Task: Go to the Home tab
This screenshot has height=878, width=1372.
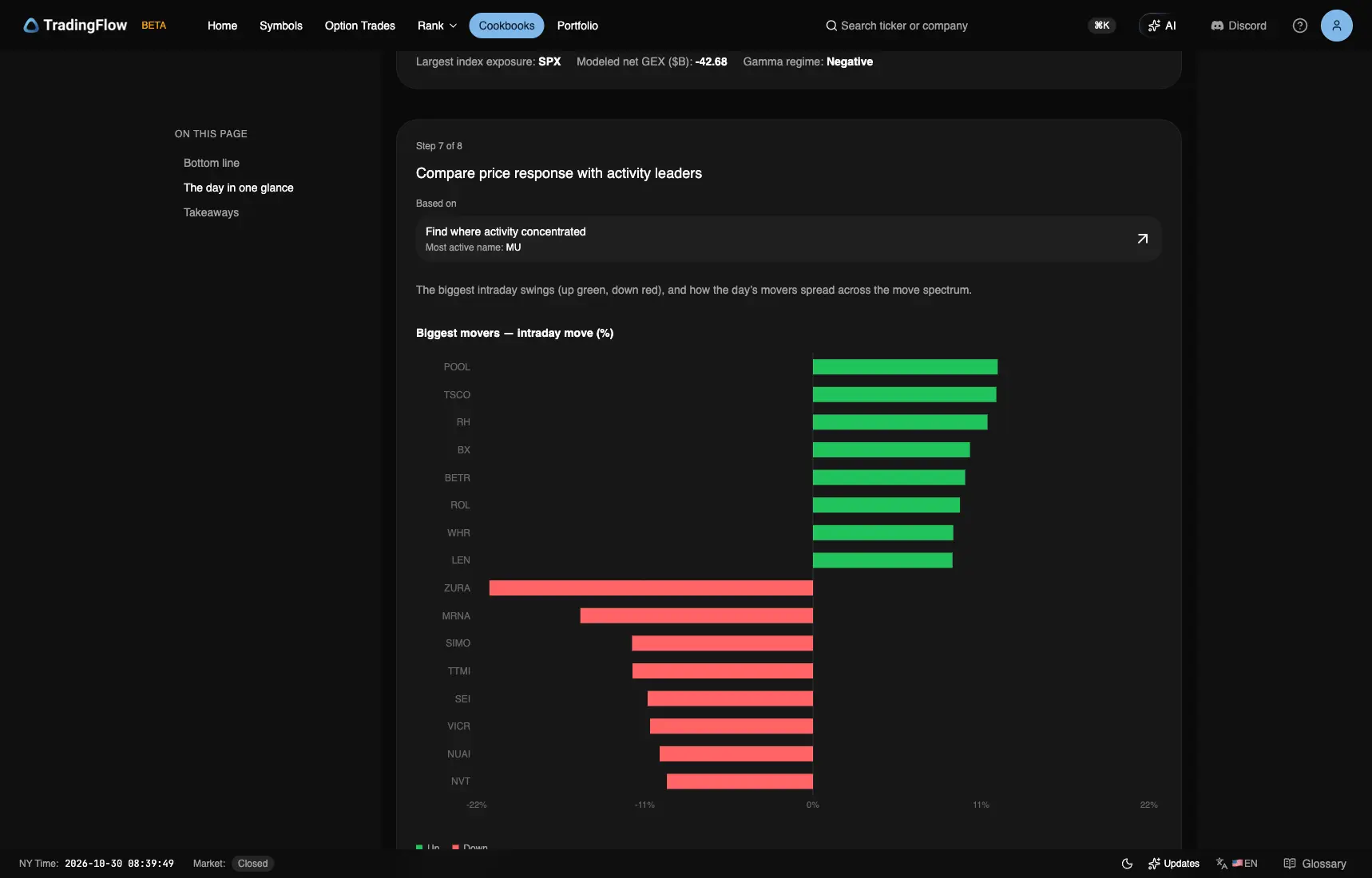Action: [222, 26]
